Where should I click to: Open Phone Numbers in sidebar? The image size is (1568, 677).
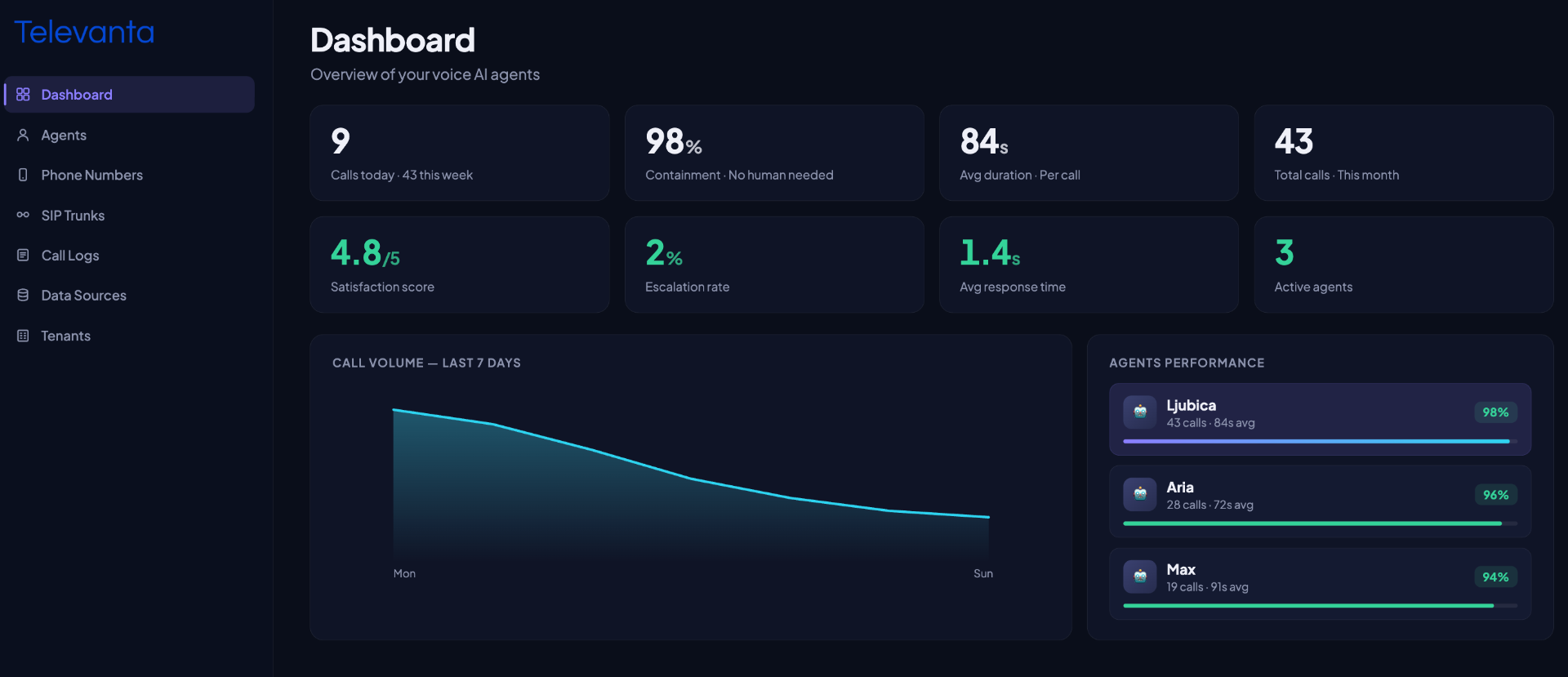coord(130,175)
